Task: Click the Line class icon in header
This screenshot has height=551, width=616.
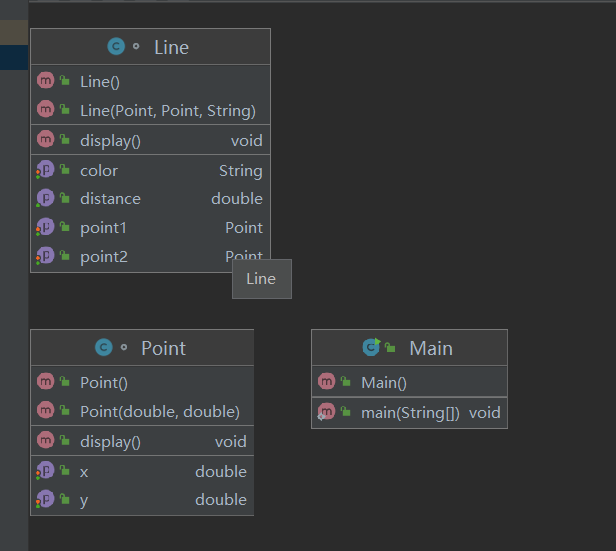Action: (116, 47)
